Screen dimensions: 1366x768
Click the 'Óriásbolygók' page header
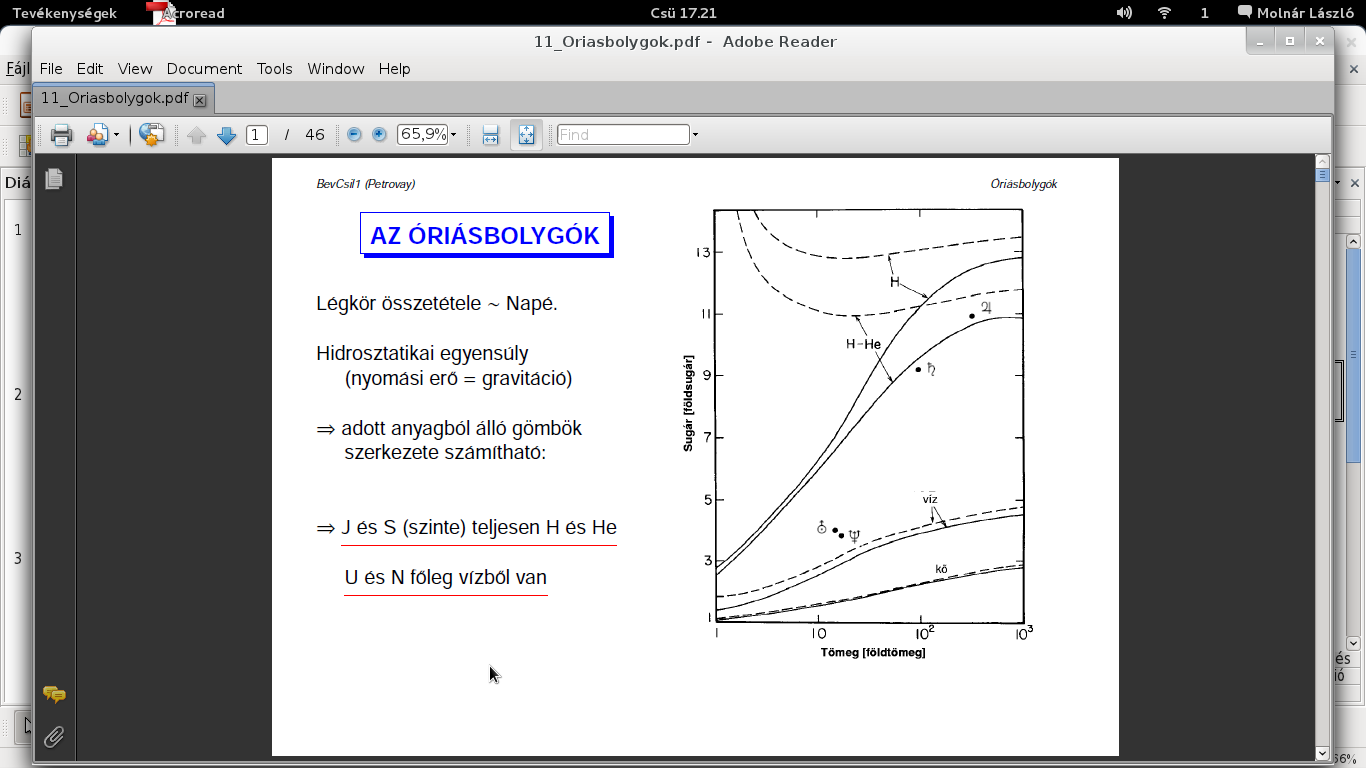click(1024, 184)
